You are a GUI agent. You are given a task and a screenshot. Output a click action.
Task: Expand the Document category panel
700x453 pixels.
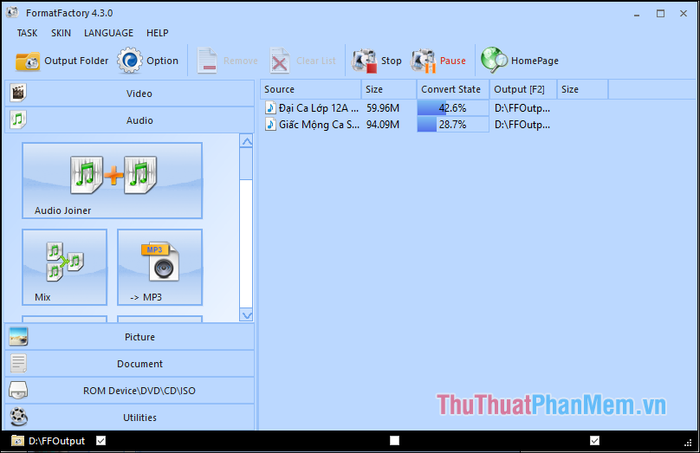click(129, 364)
